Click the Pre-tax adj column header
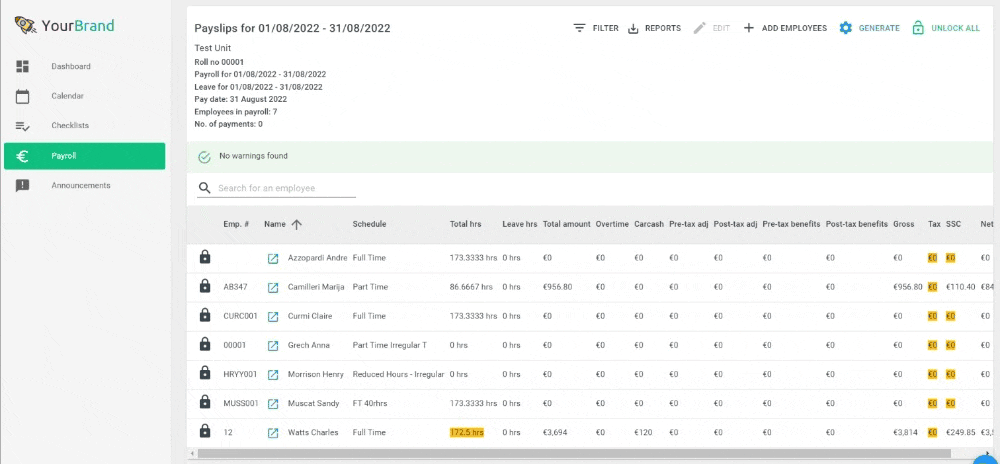 pyautogui.click(x=689, y=224)
